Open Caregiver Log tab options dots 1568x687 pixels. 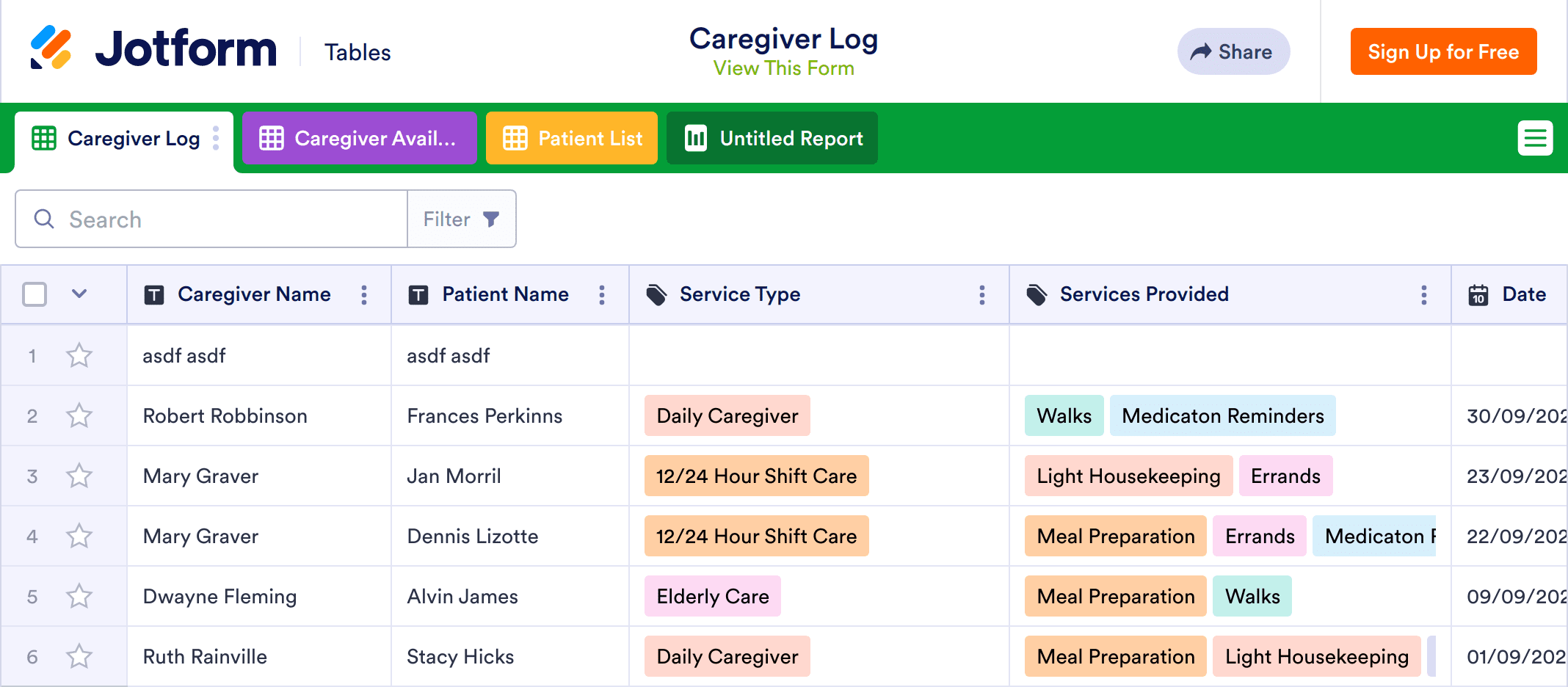click(x=216, y=138)
